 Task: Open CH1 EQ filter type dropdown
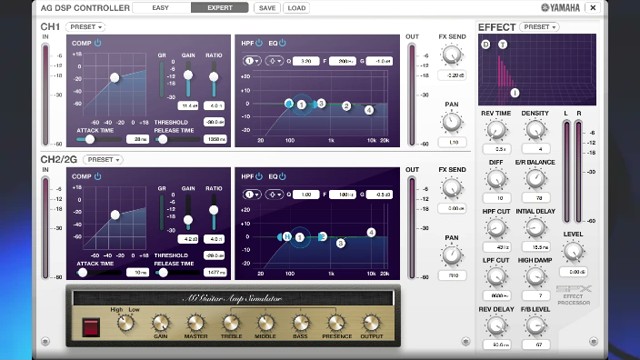click(x=274, y=61)
